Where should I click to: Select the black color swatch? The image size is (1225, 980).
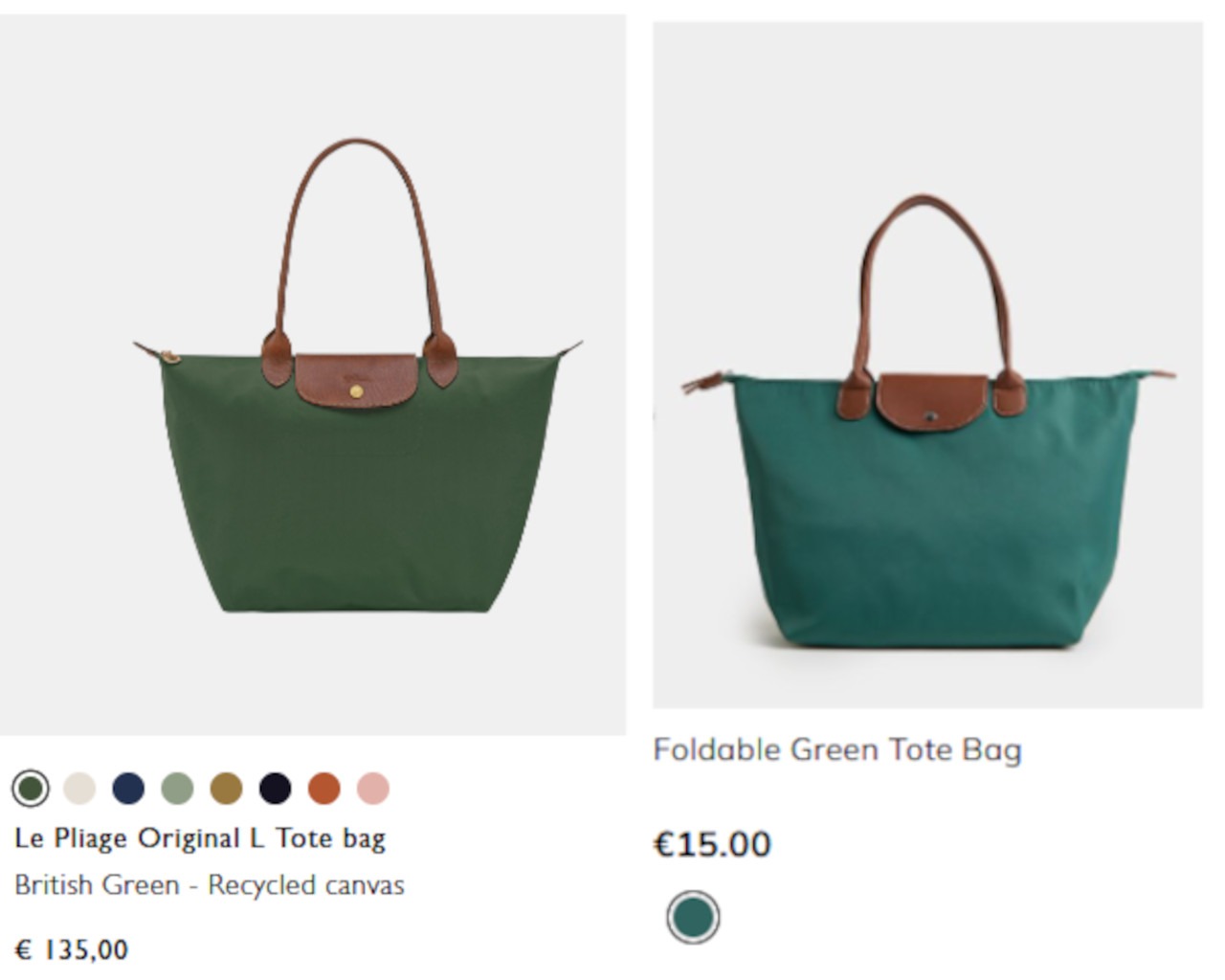[x=276, y=789]
